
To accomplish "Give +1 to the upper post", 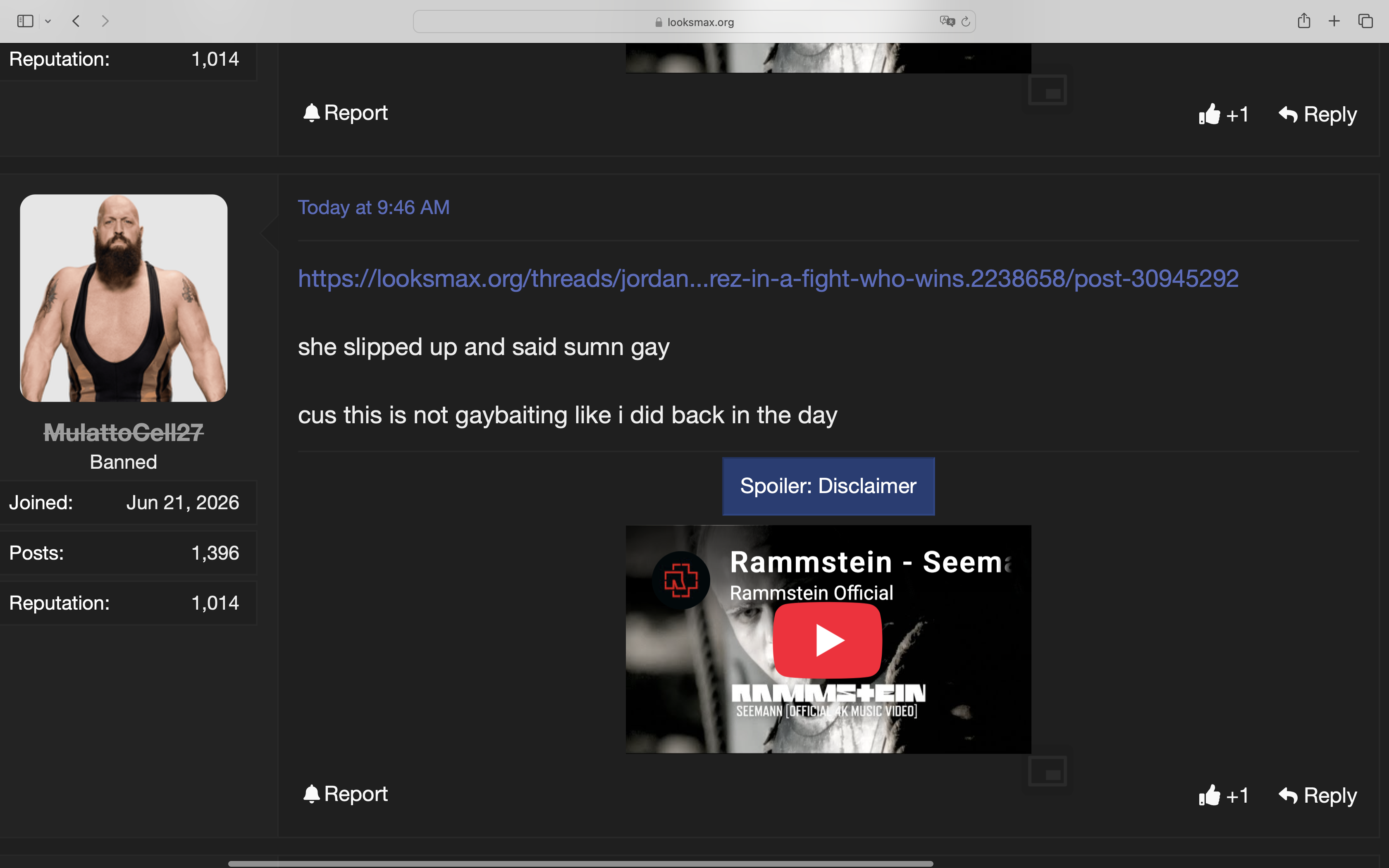I will [1223, 114].
